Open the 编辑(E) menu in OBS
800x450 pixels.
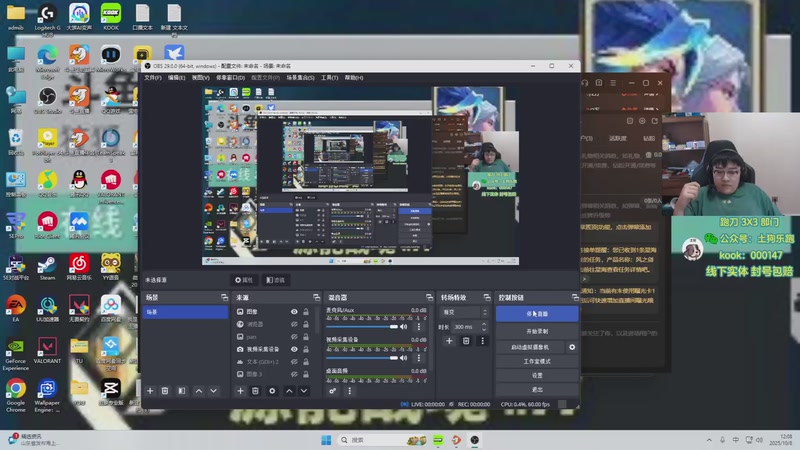click(177, 78)
